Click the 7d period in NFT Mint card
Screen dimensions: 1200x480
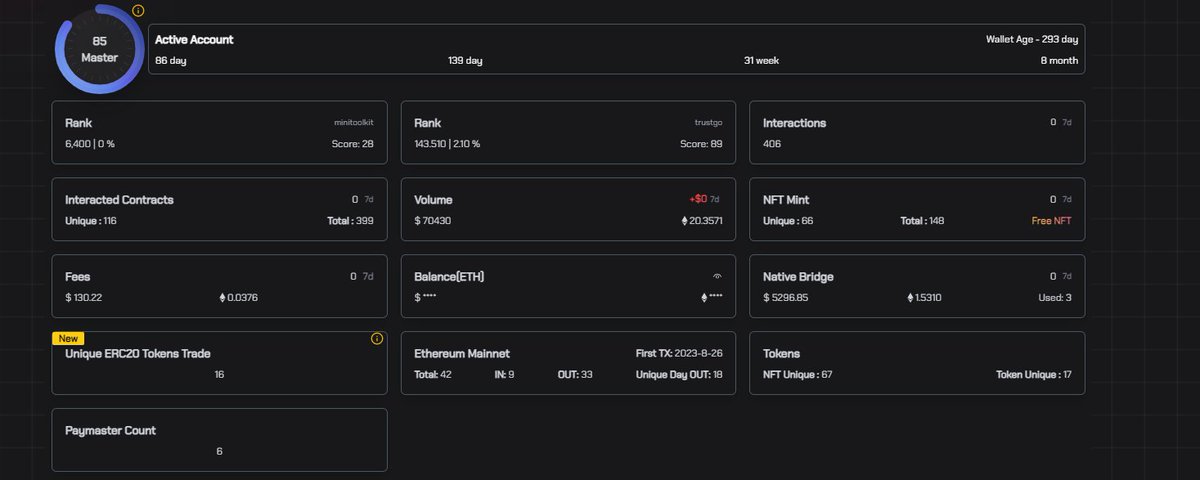click(x=1067, y=200)
